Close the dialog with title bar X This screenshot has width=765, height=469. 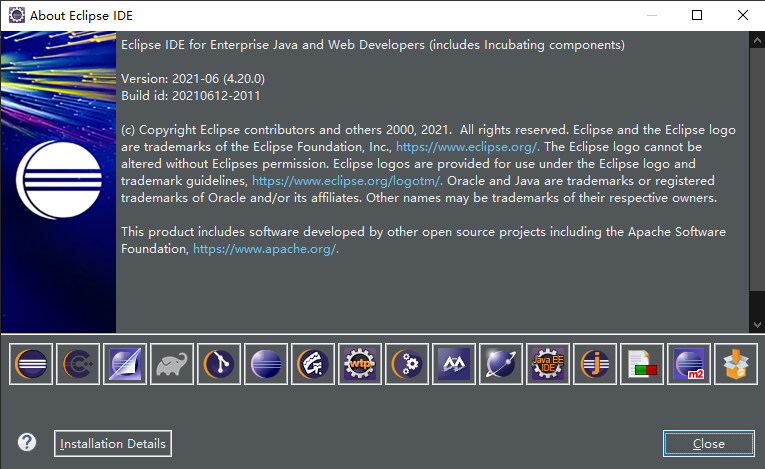click(743, 15)
